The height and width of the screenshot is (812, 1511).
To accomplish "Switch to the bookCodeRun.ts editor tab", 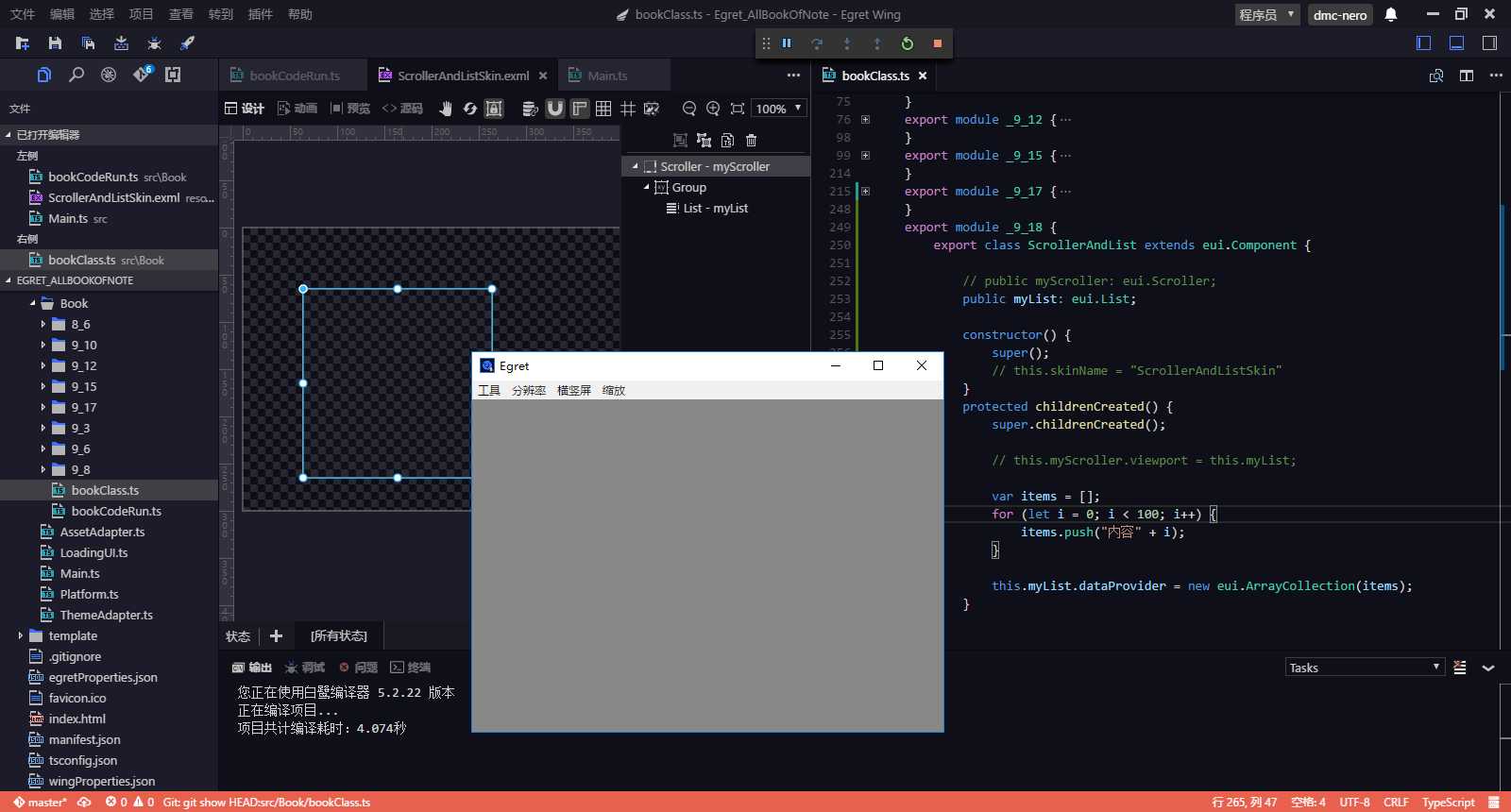I will 294,76.
